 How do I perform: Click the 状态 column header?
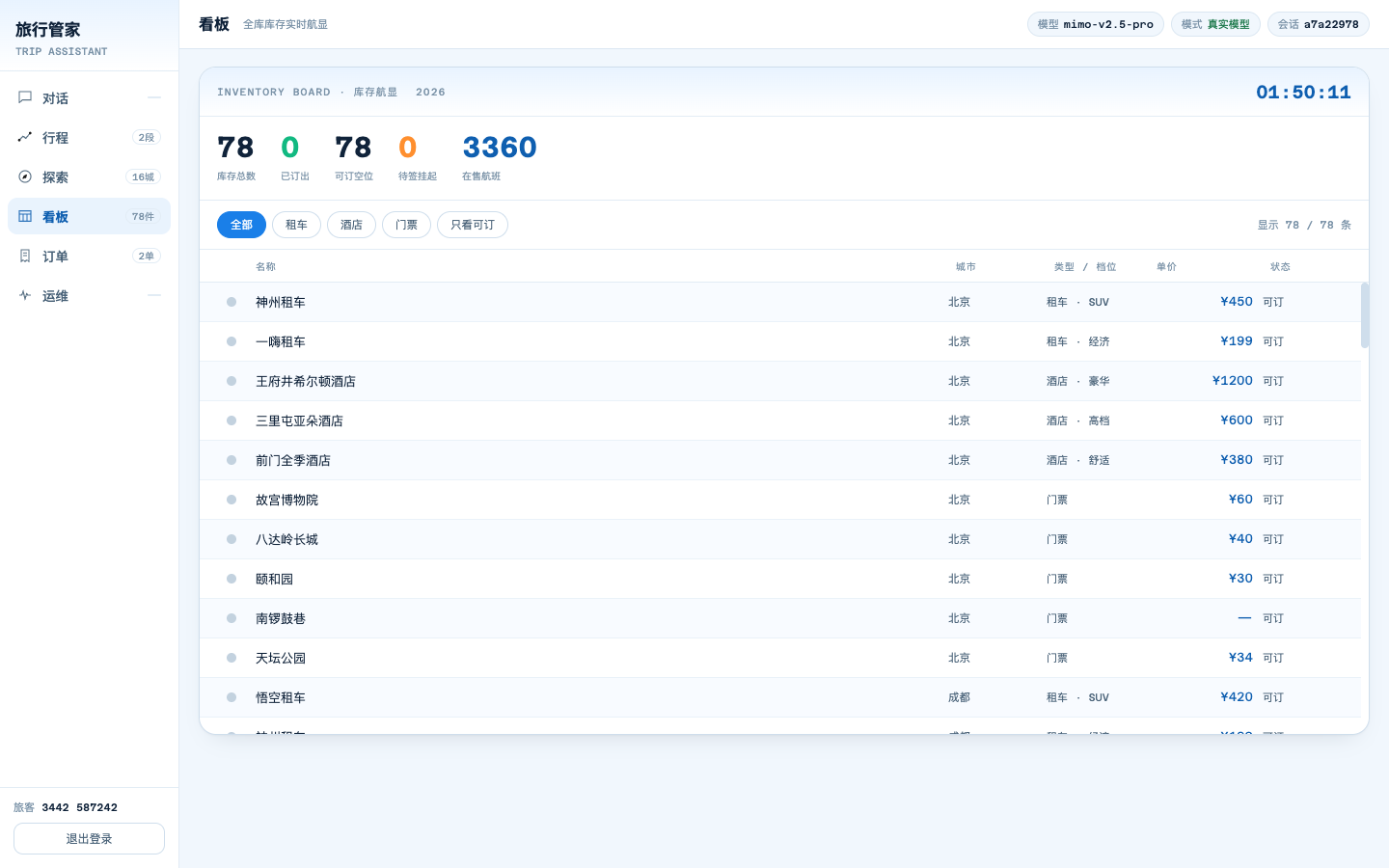point(1280,266)
